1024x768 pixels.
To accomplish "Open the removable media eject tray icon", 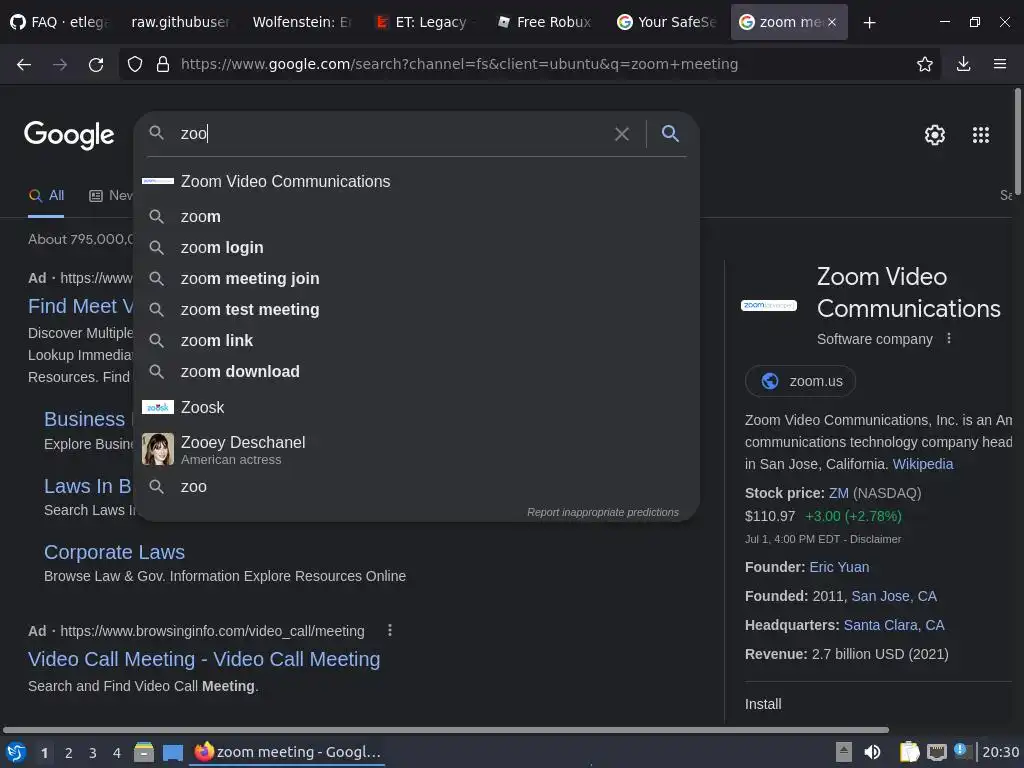I will (843, 752).
